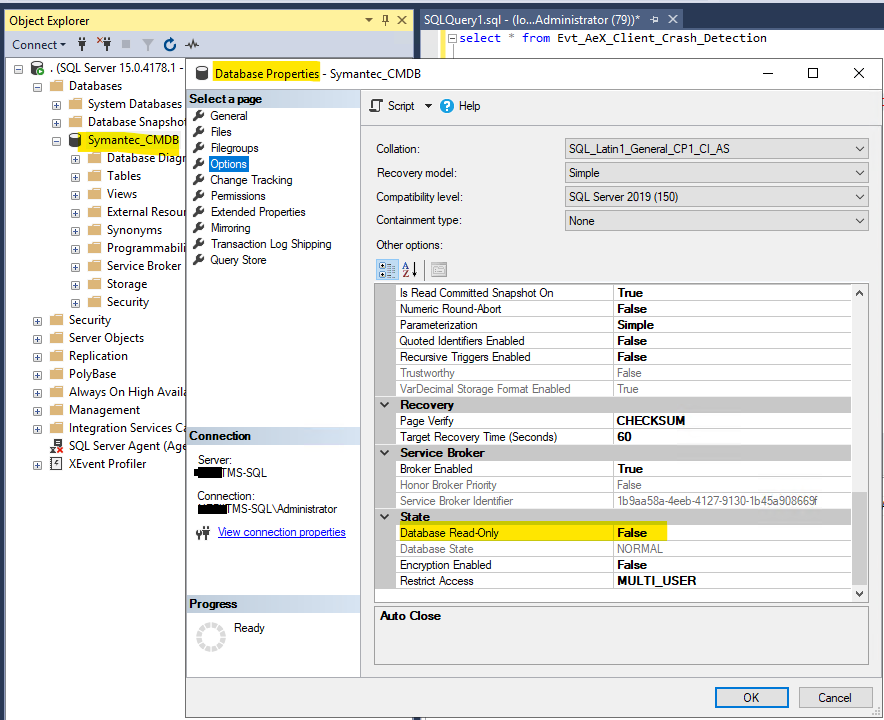Select the Database Read-Only False value
884x720 pixels.
632,533
